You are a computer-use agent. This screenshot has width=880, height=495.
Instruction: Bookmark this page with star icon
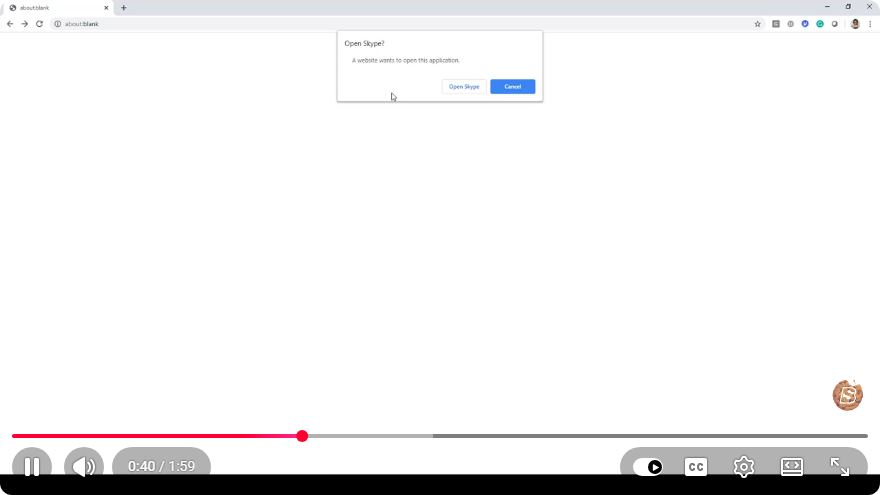[x=758, y=24]
